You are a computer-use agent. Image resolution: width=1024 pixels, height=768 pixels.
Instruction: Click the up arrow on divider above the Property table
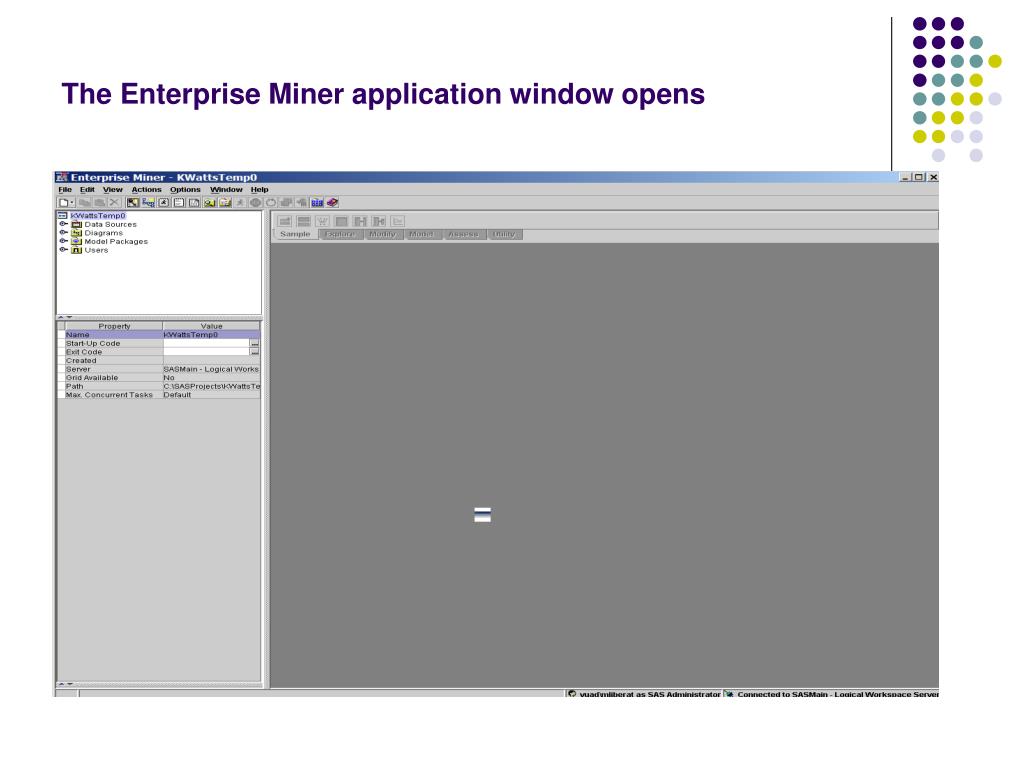[x=61, y=317]
